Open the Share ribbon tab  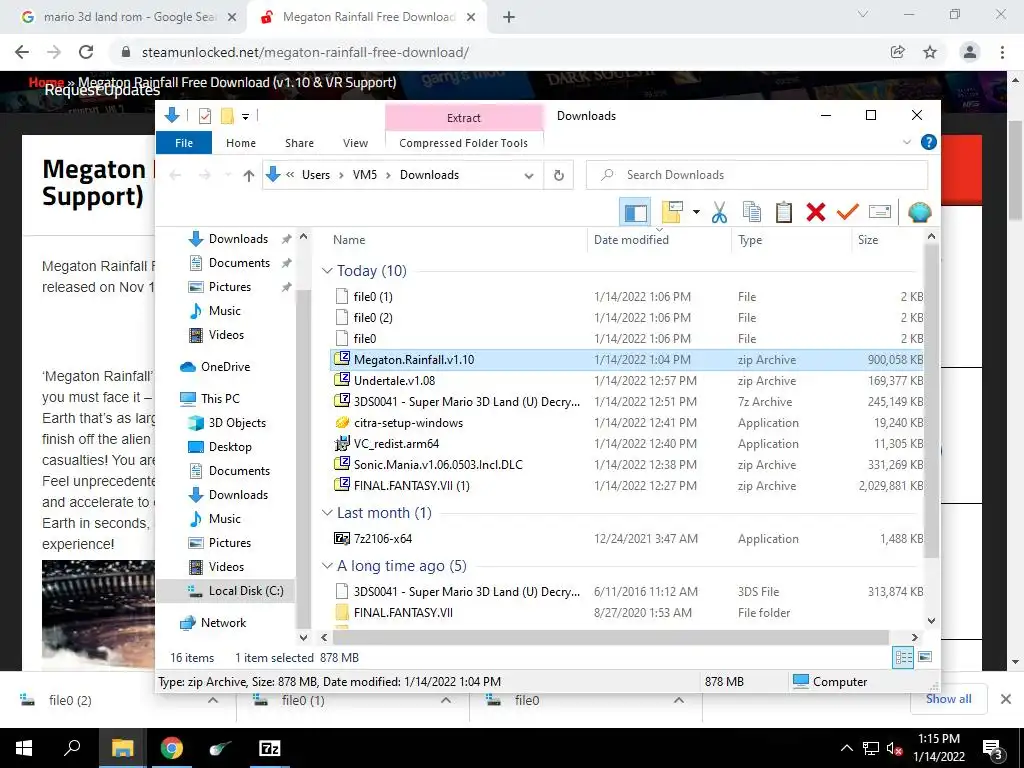299,143
